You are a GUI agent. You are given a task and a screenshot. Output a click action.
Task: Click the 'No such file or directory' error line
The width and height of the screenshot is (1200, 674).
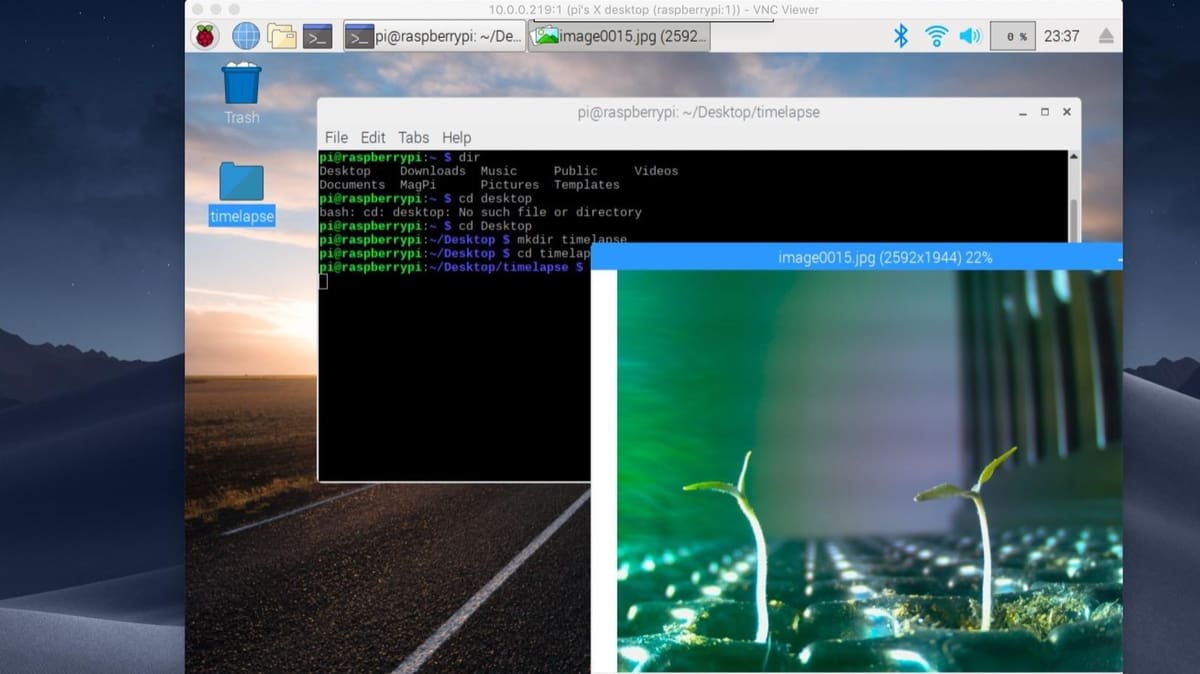click(480, 212)
